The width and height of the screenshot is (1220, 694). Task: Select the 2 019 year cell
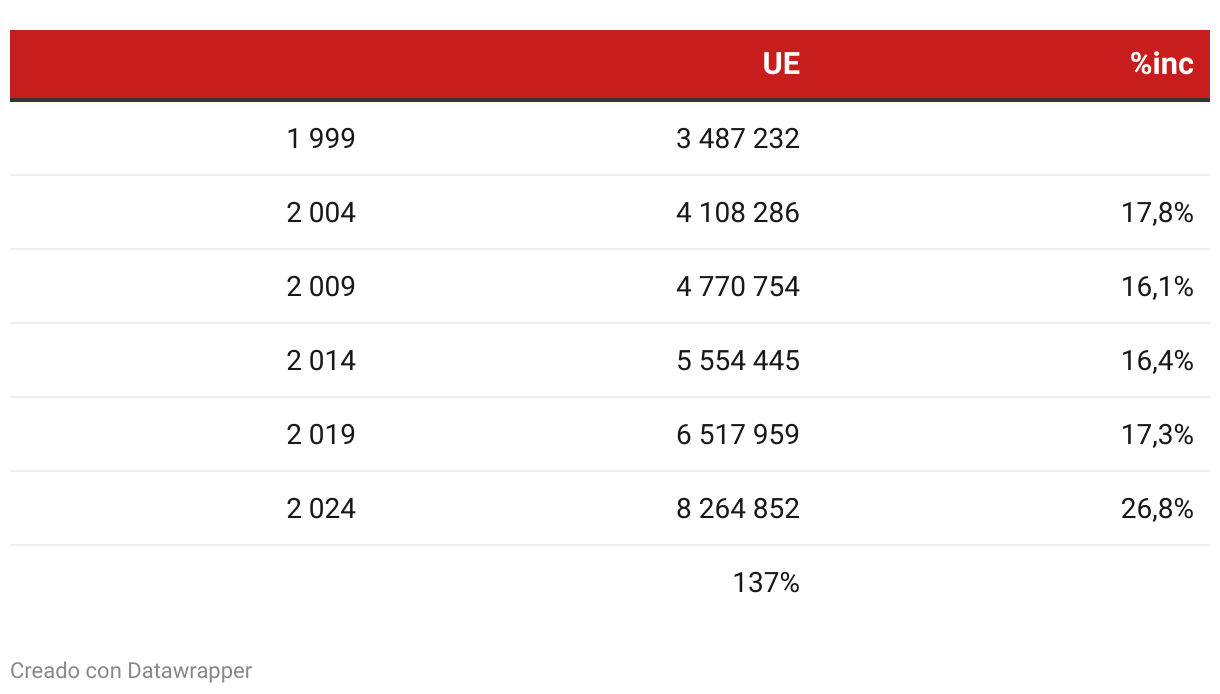pyautogui.click(x=321, y=435)
